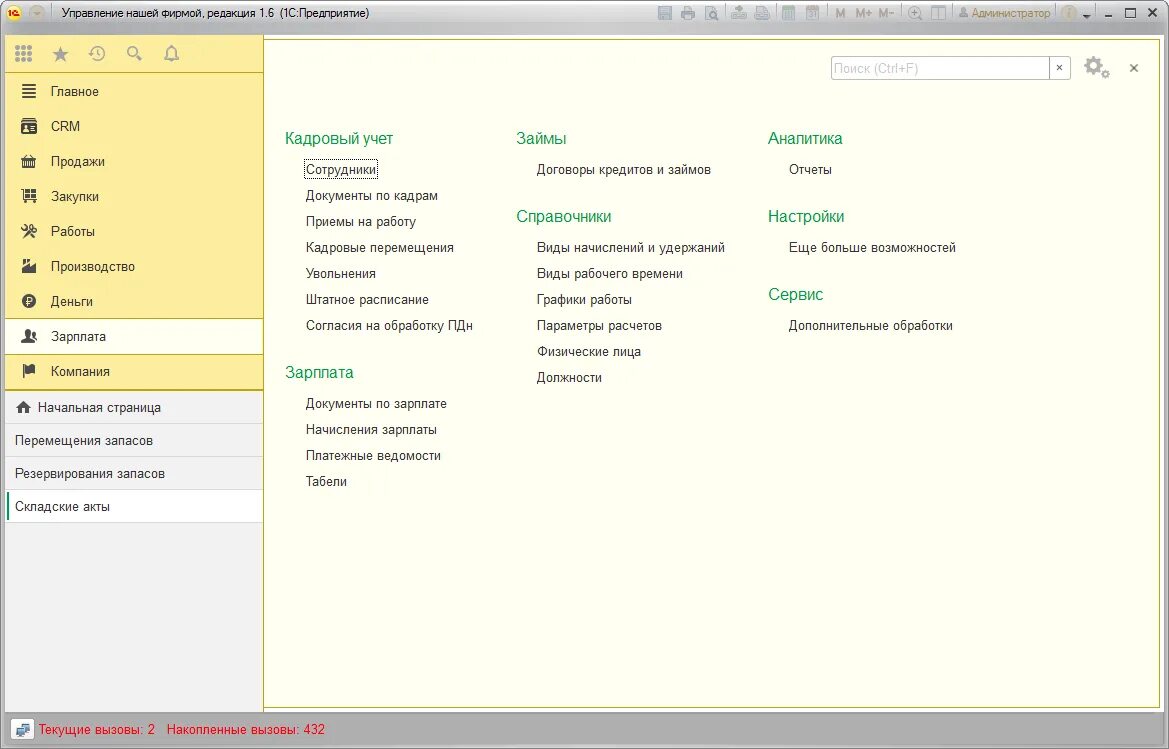
Task: Open Согласия на обработку ПДн link
Action: (389, 326)
